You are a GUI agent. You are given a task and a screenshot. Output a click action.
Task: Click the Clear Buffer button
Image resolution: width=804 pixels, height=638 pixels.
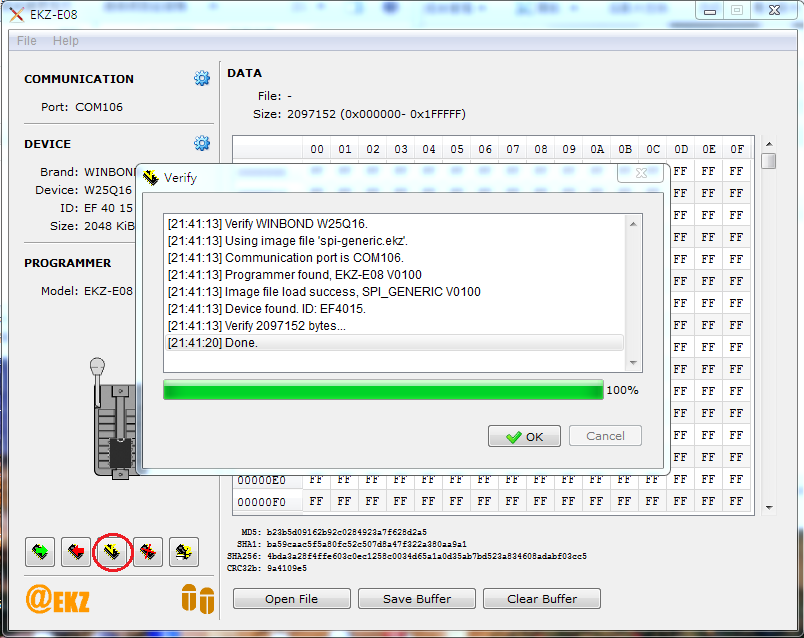point(542,599)
